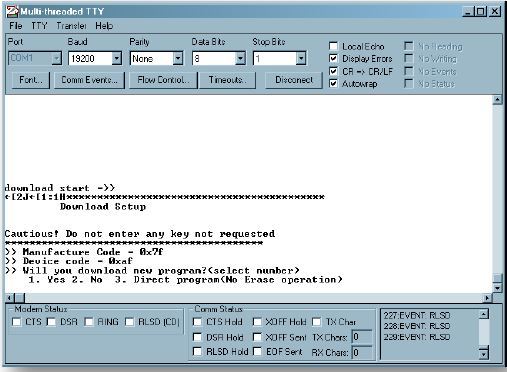Image resolution: width=507 pixels, height=372 pixels.
Task: Click the CTS Hold checkbox
Action: click(x=197, y=322)
